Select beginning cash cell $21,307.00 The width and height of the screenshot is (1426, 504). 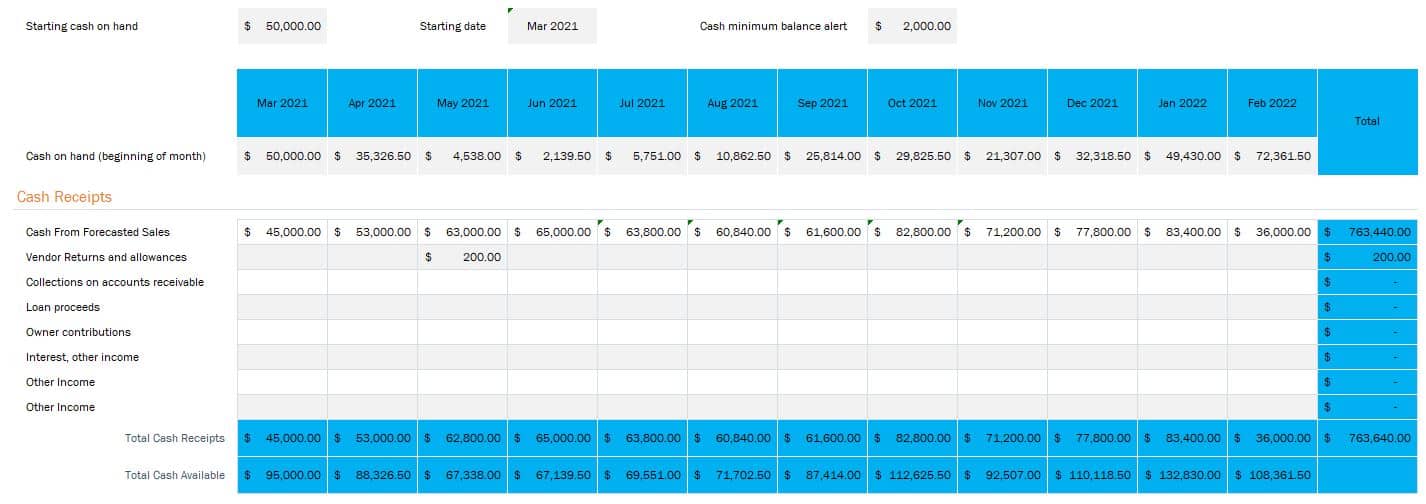coord(1002,156)
